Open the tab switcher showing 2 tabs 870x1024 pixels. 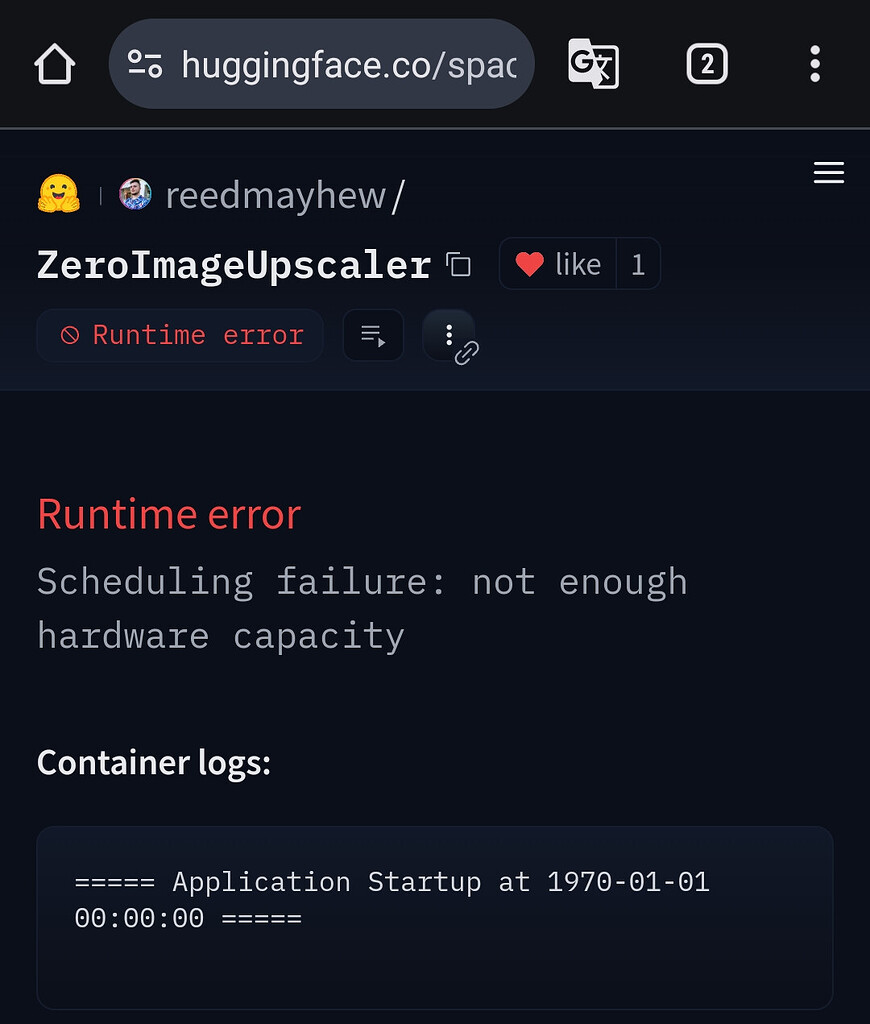707,63
